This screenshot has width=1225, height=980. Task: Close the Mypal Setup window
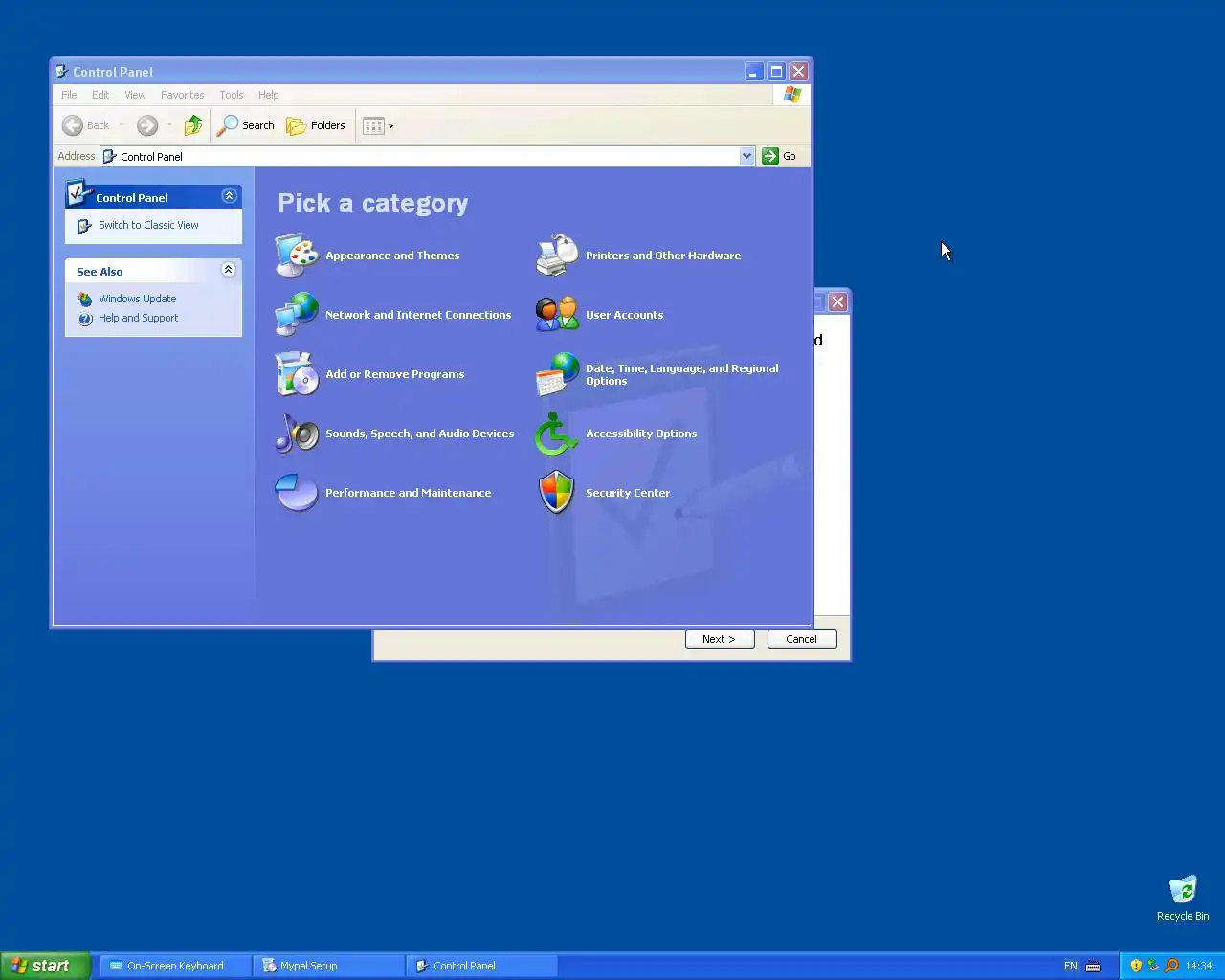tap(837, 302)
